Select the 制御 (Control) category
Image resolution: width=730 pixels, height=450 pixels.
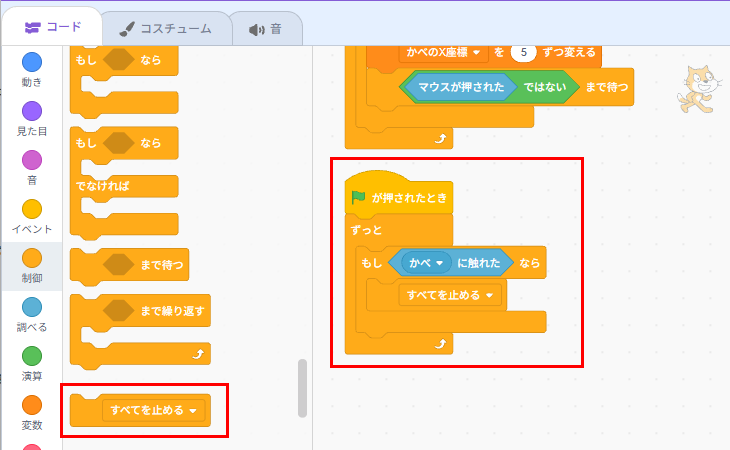click(31, 258)
